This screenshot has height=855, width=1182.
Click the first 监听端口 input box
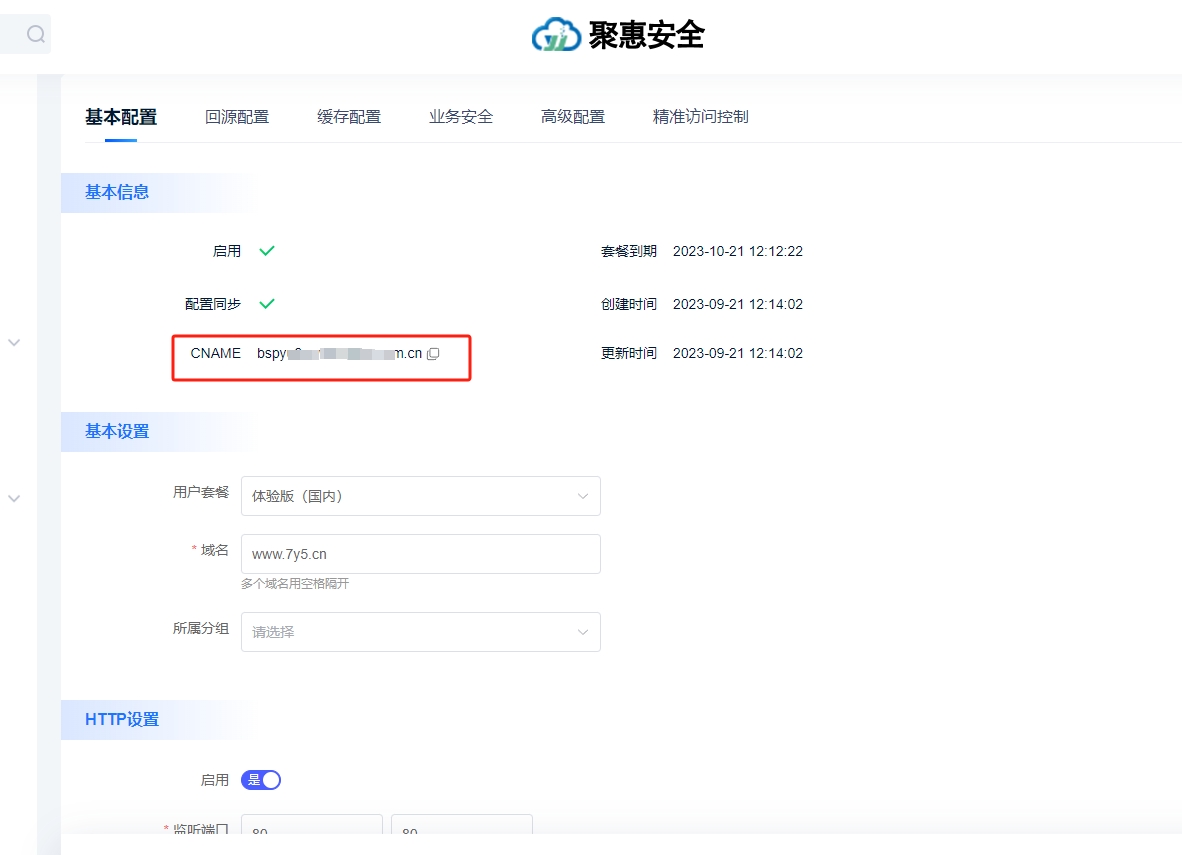tap(312, 830)
